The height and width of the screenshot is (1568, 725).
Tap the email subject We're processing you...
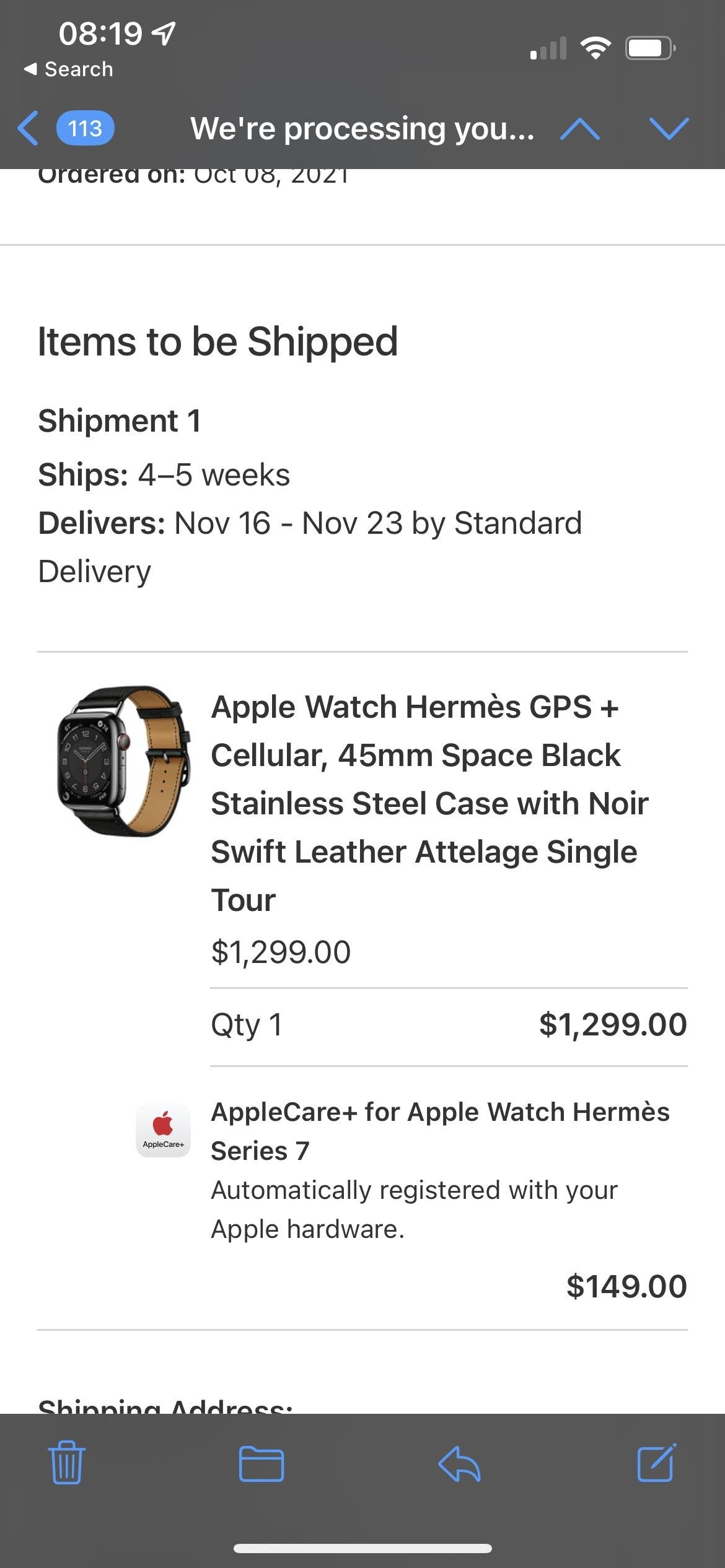coord(362,129)
